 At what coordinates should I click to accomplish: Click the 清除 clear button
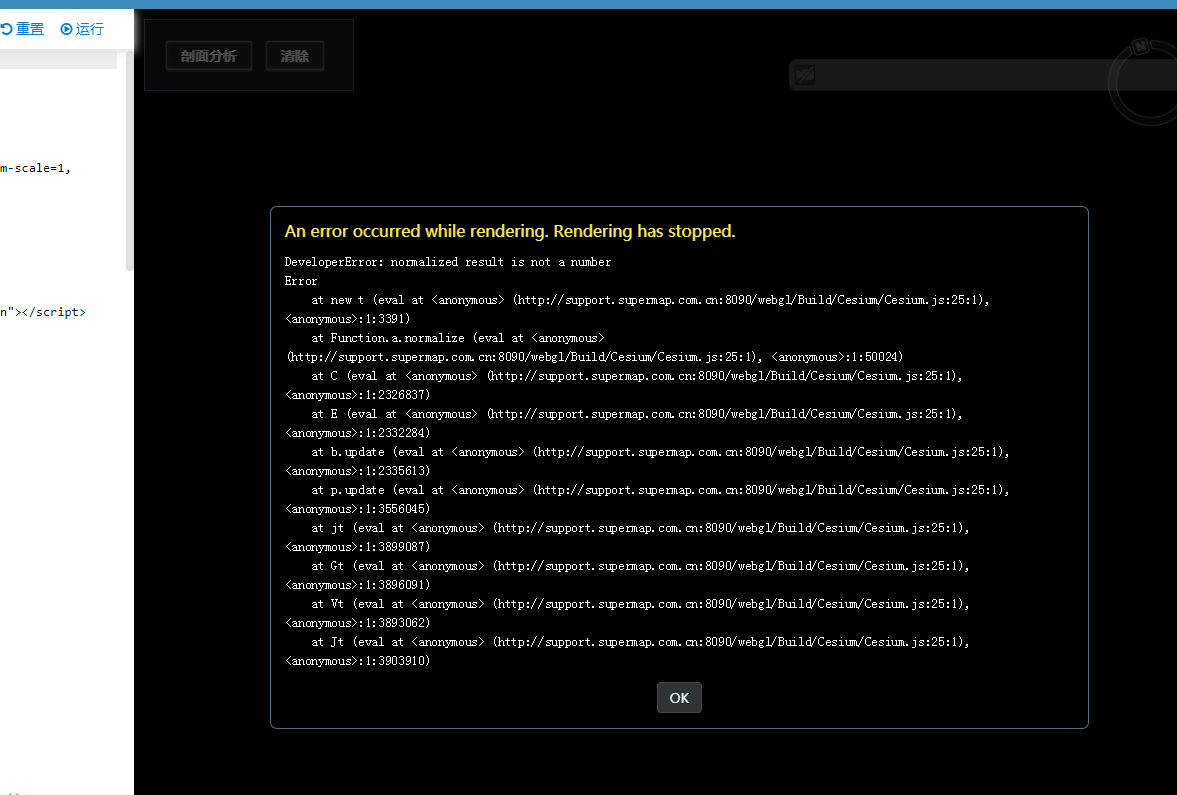(294, 56)
